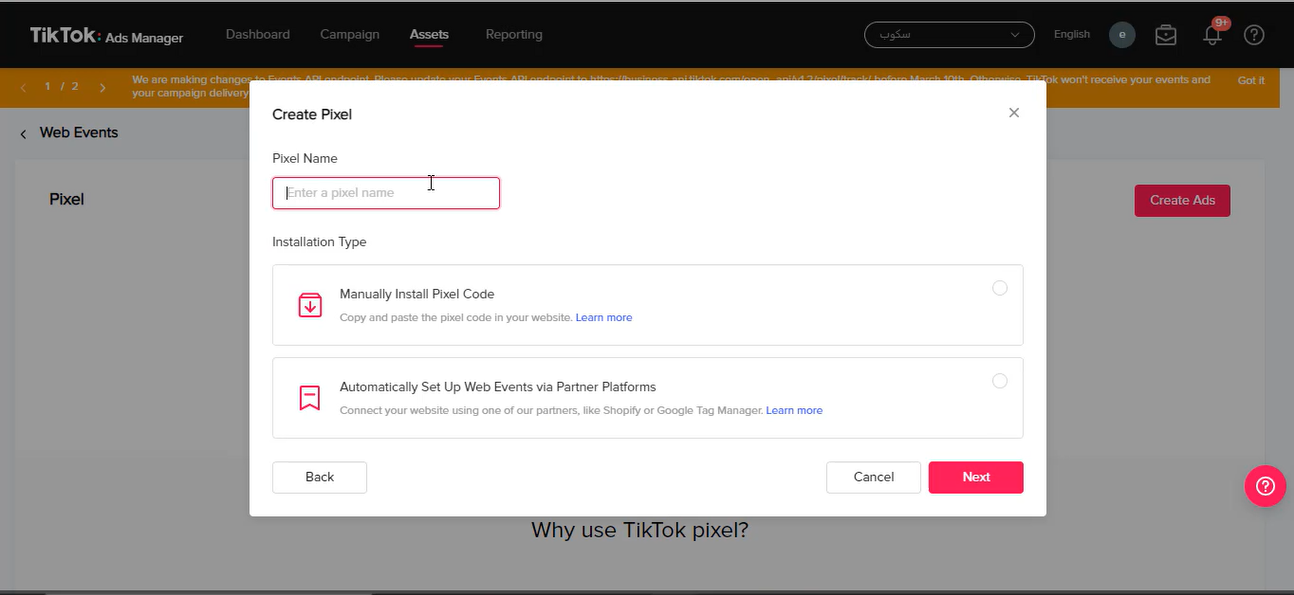
Task: Close the Create Pixel dialog
Action: (1014, 113)
